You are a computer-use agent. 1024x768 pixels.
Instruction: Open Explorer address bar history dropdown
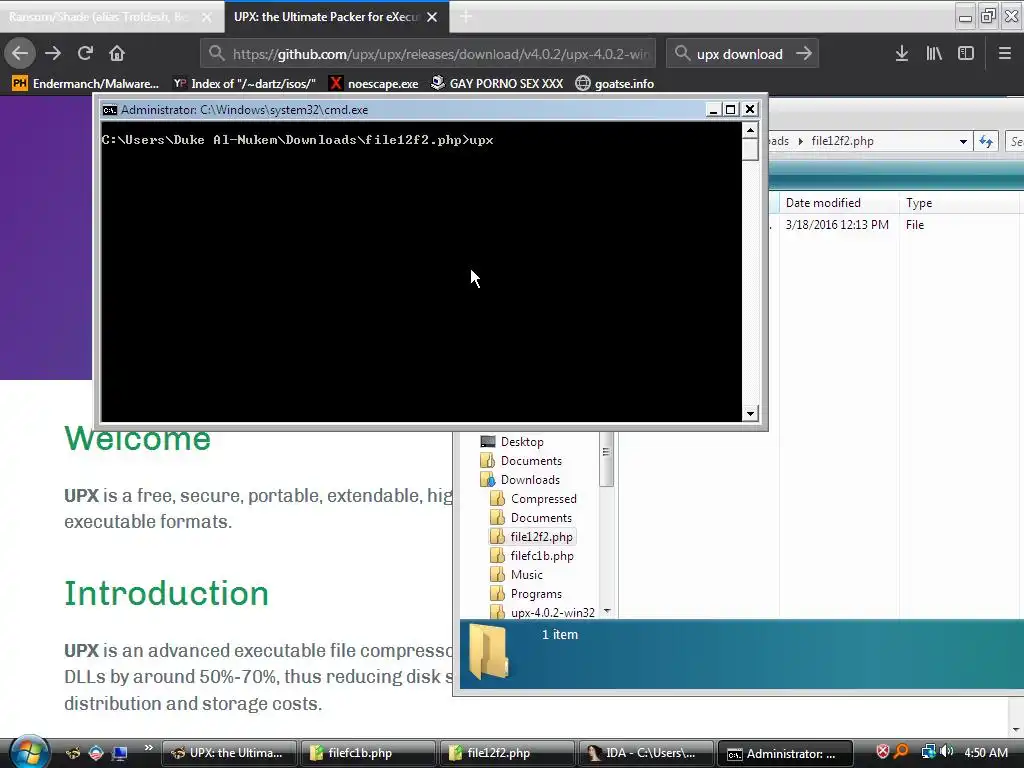[x=963, y=142]
